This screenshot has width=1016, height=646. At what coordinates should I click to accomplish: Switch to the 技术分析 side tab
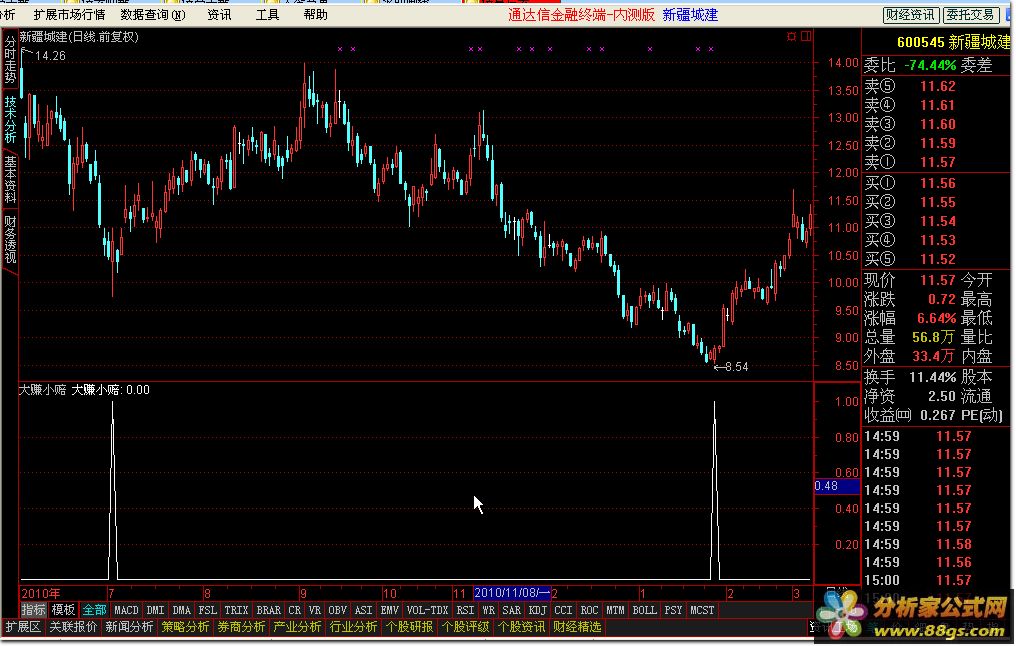pyautogui.click(x=10, y=119)
